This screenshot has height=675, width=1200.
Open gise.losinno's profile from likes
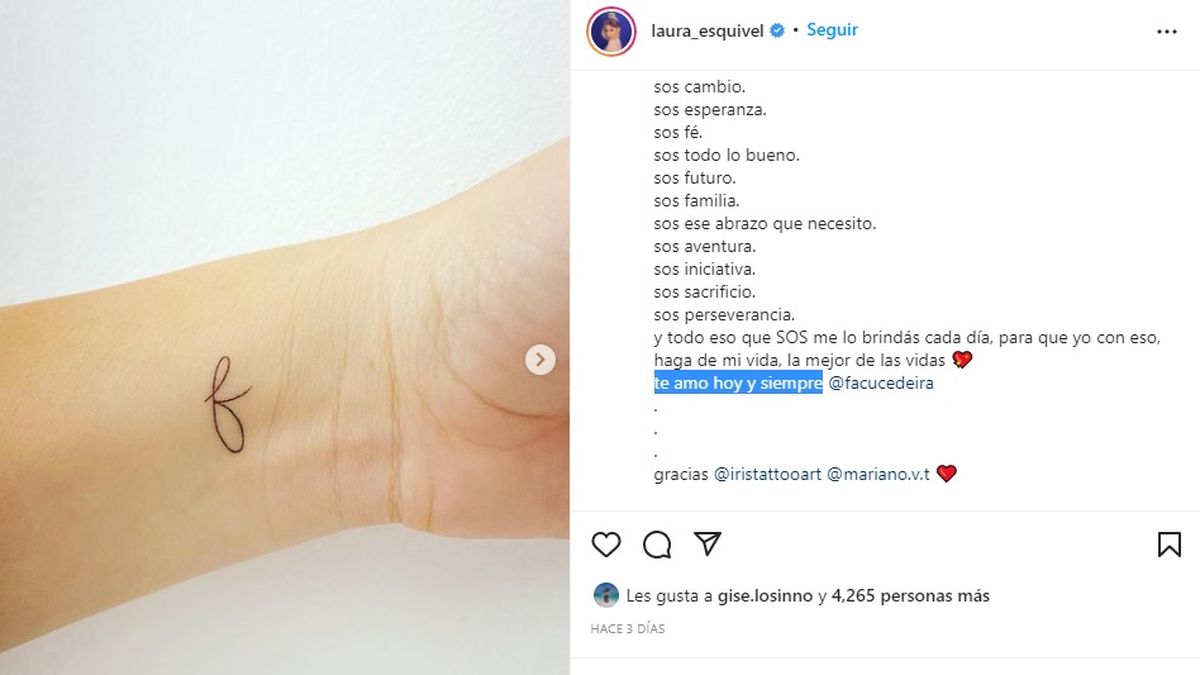[765, 596]
